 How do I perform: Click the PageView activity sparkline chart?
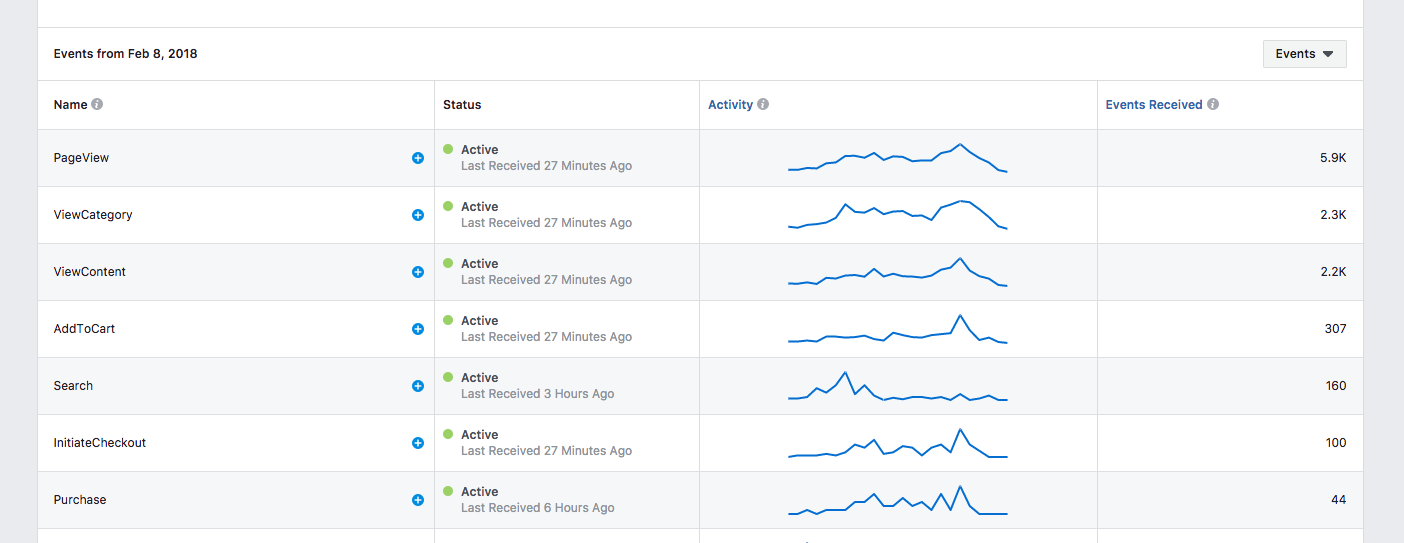[898, 158]
